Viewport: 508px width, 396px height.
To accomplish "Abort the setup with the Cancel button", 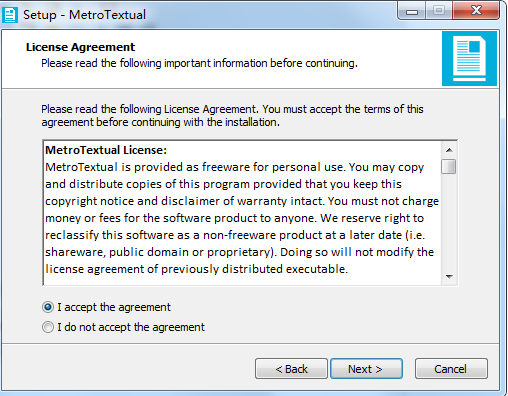I will coord(451,369).
